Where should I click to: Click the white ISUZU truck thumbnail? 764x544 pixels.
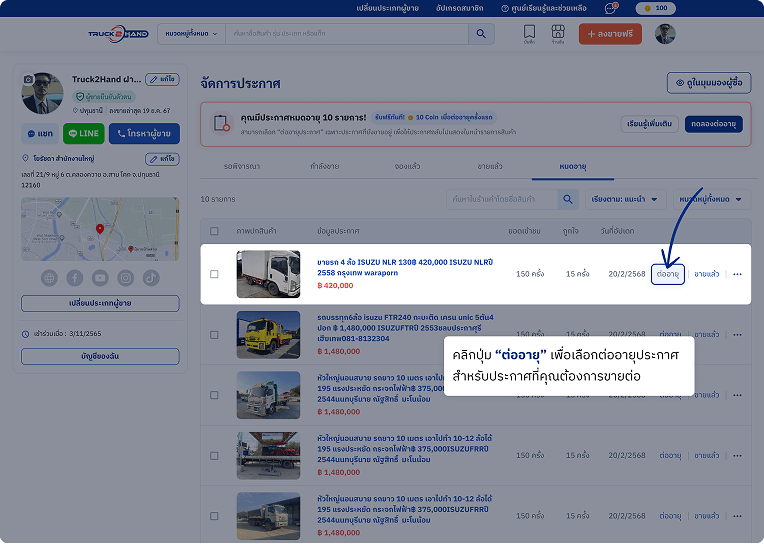(x=267, y=274)
